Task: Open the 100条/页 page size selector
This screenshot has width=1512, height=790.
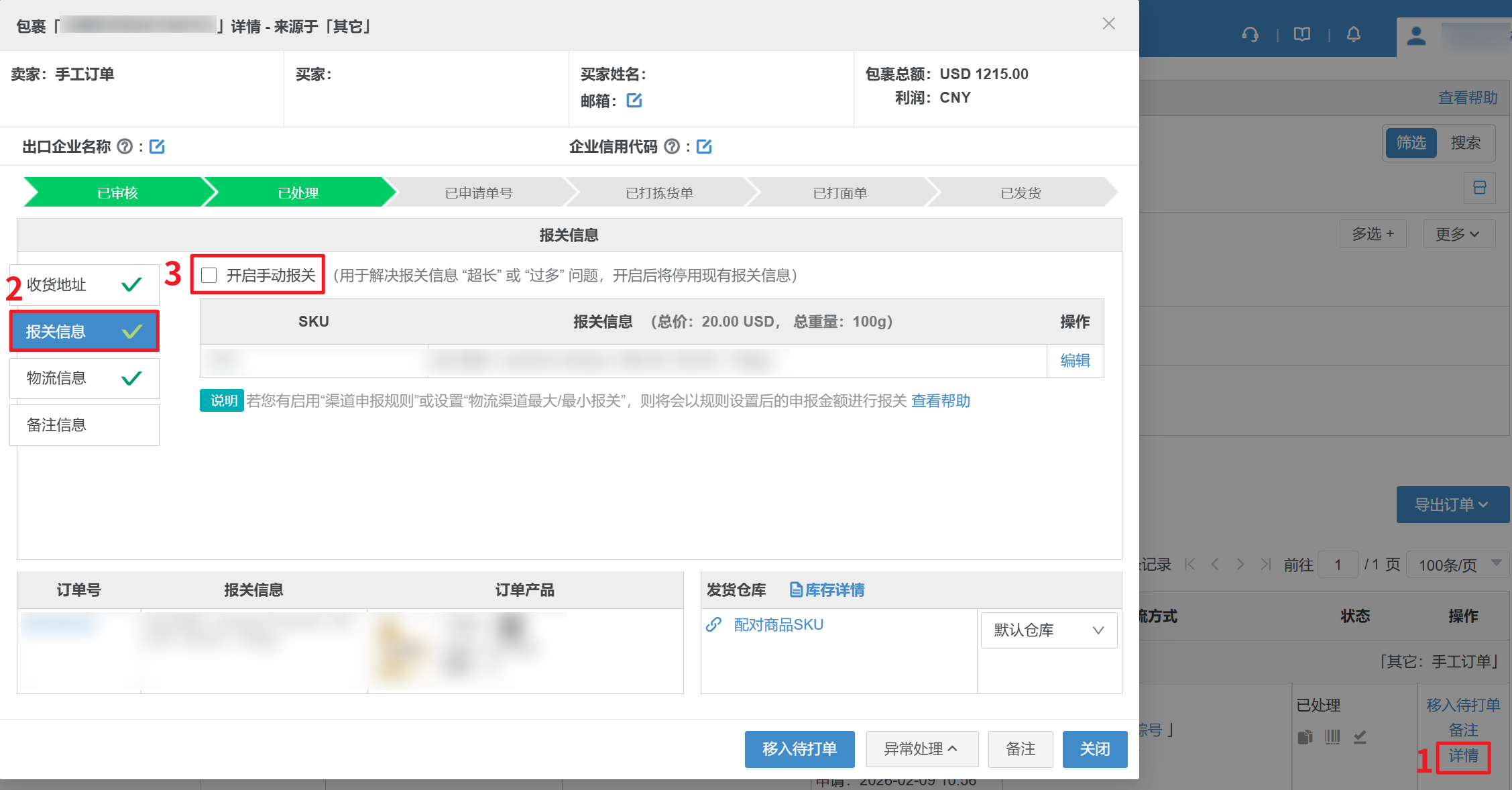Action: (1458, 565)
